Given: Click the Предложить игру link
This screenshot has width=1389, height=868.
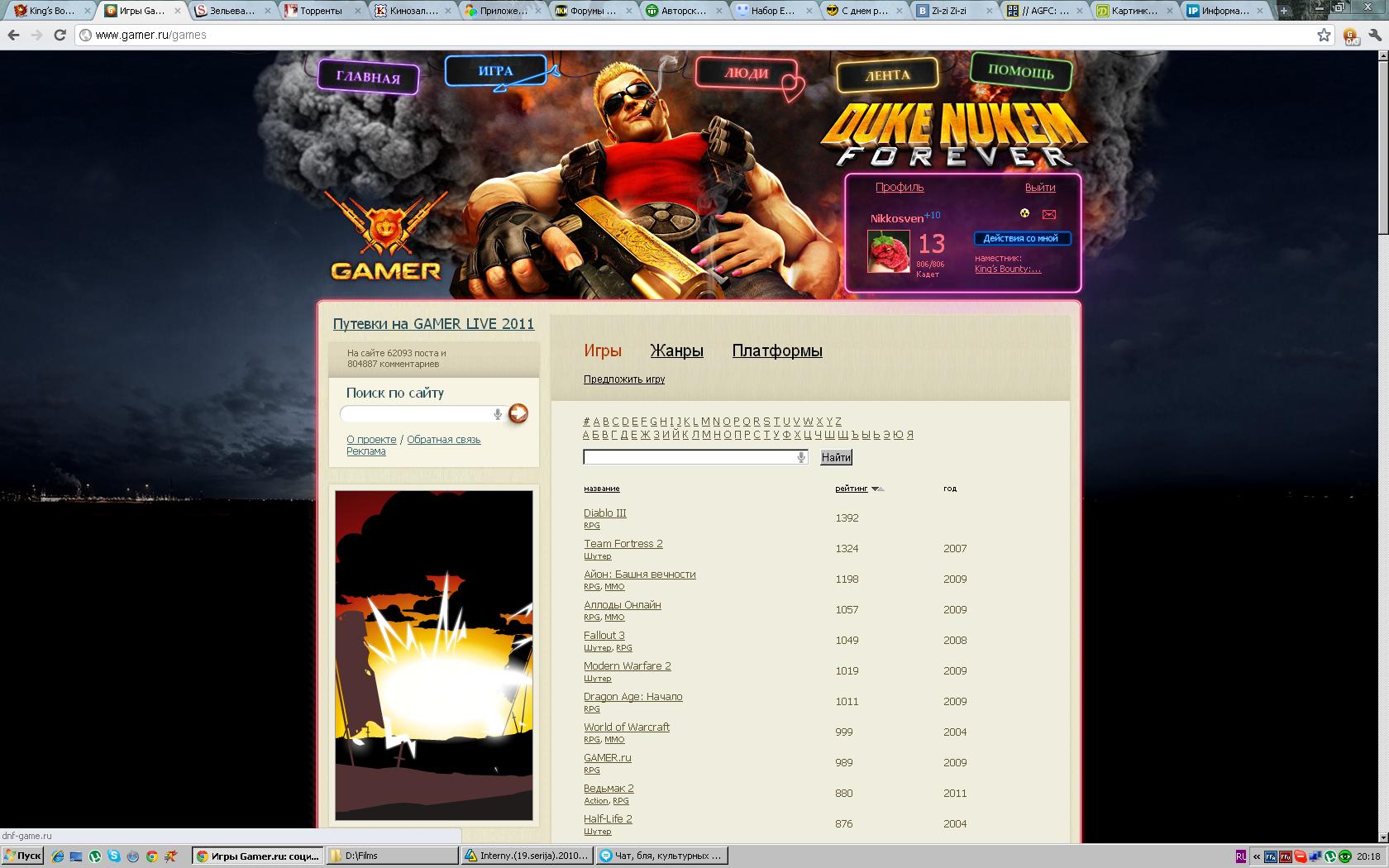Looking at the screenshot, I should tap(624, 379).
